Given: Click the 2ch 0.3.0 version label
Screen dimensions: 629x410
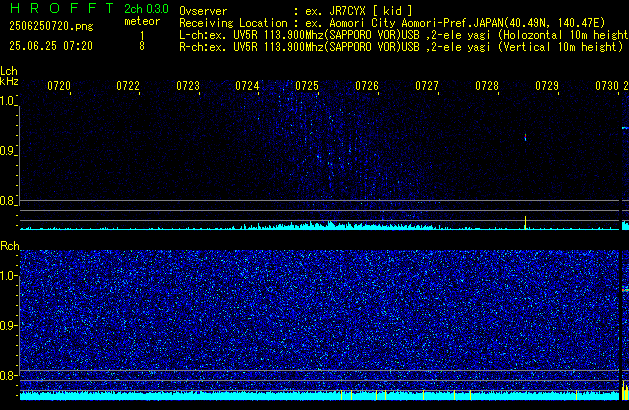Looking at the screenshot, I should point(146,9).
